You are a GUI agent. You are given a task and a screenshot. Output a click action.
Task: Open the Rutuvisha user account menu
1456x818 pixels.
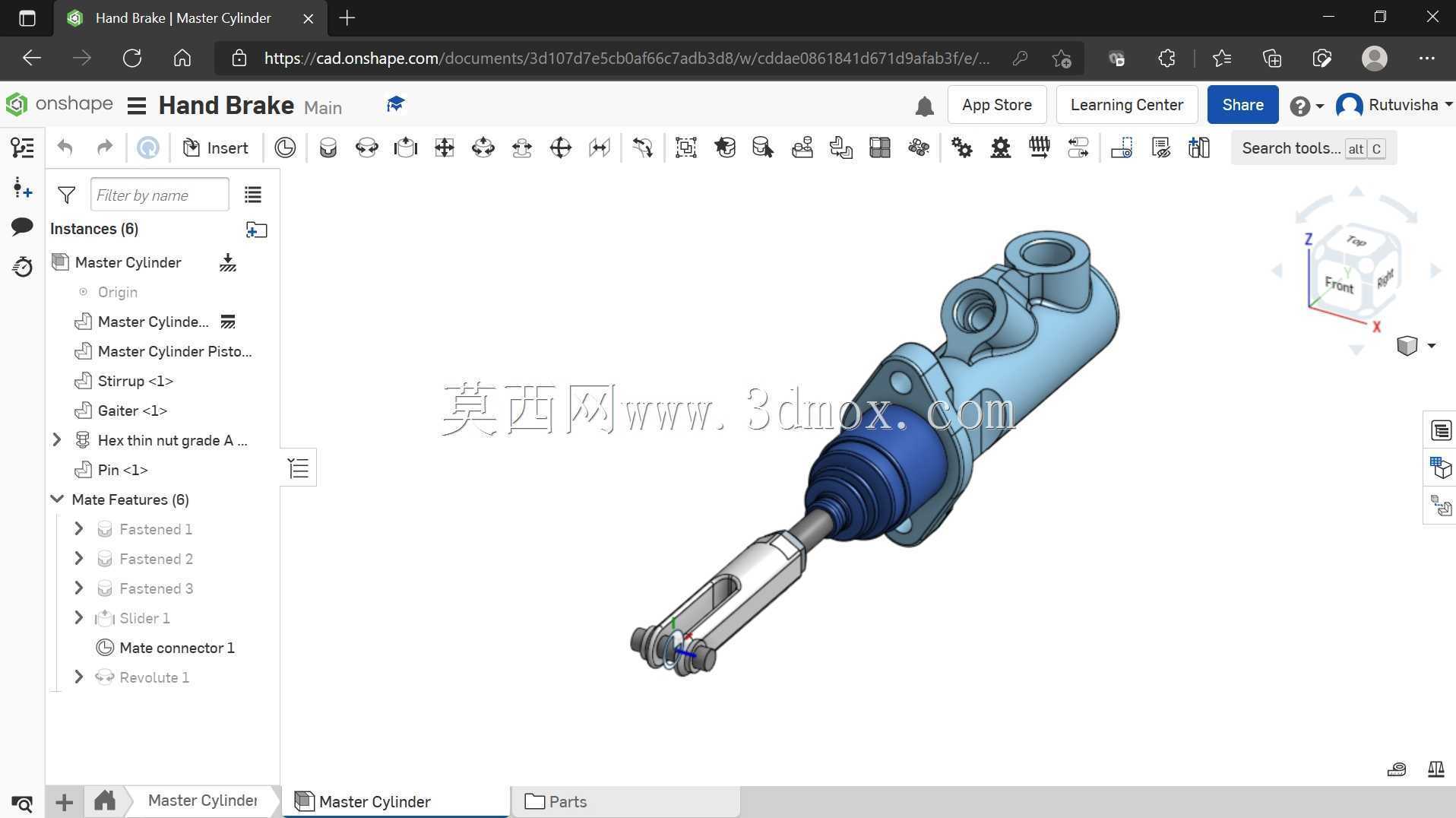[1395, 105]
